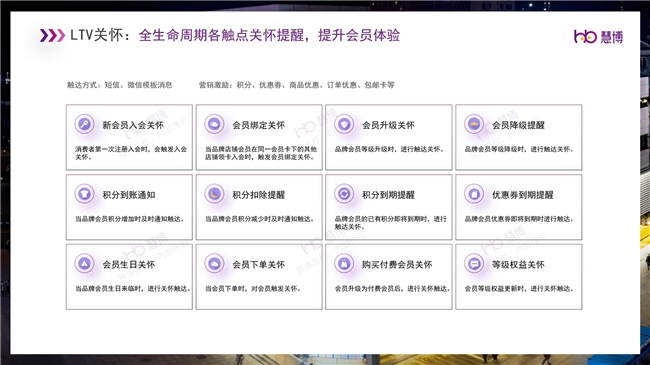Click the 会员下单关怀 card icon
The height and width of the screenshot is (365, 650).
tap(214, 263)
